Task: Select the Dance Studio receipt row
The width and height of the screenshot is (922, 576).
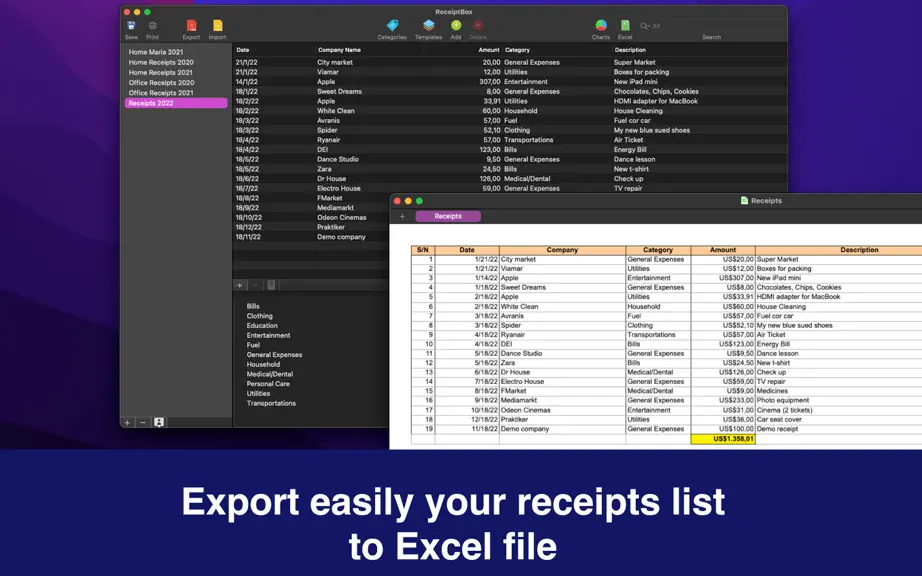Action: (x=509, y=159)
